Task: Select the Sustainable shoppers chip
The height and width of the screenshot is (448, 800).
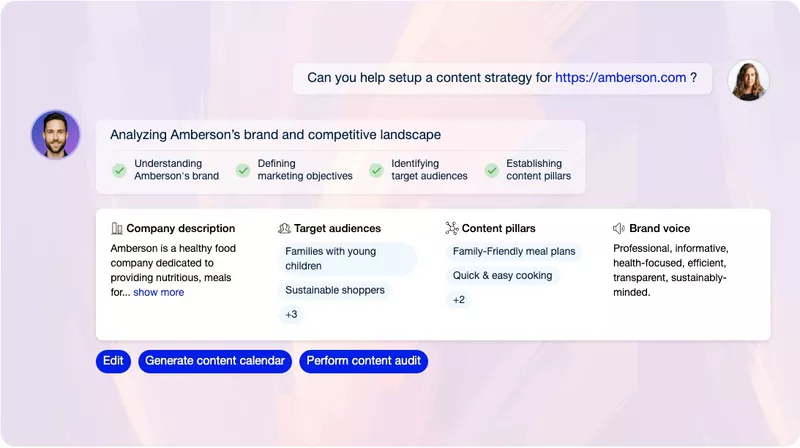Action: 334,290
